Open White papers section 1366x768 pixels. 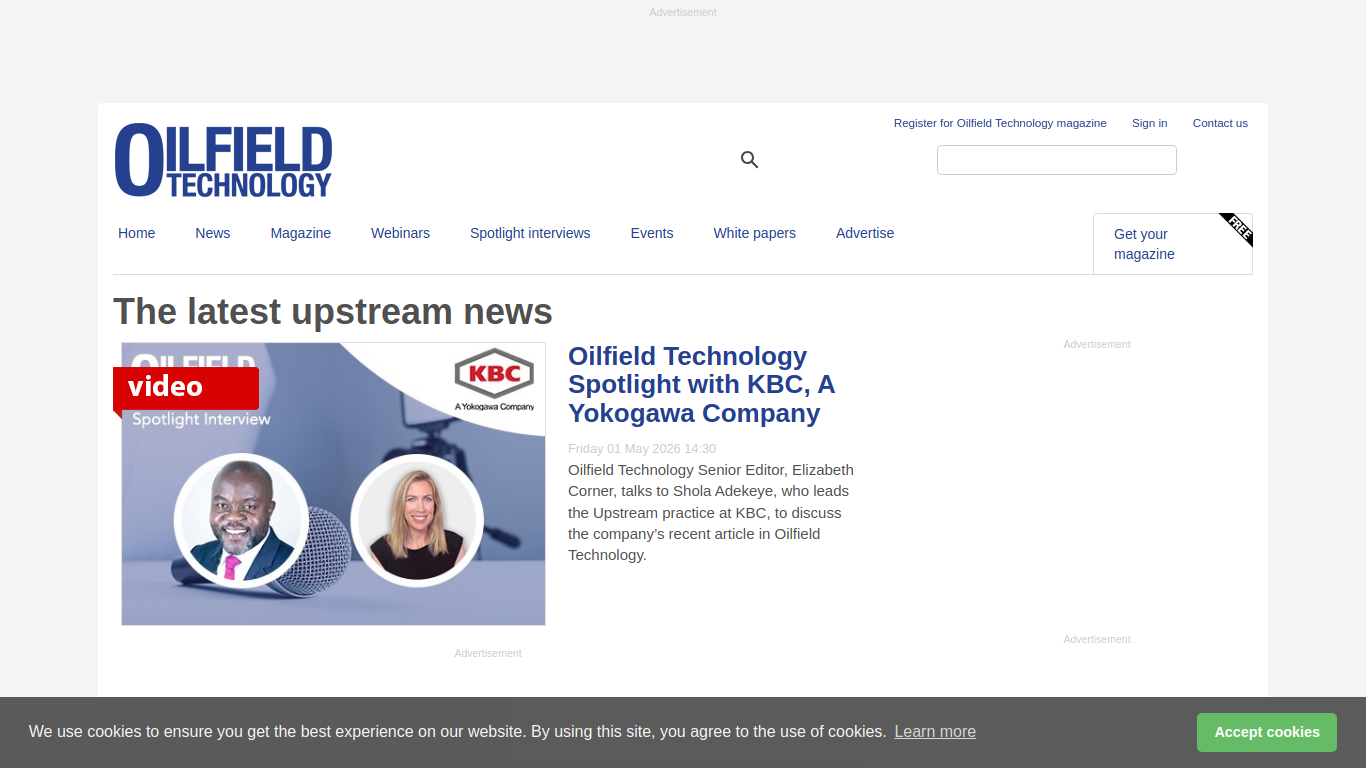(x=755, y=233)
